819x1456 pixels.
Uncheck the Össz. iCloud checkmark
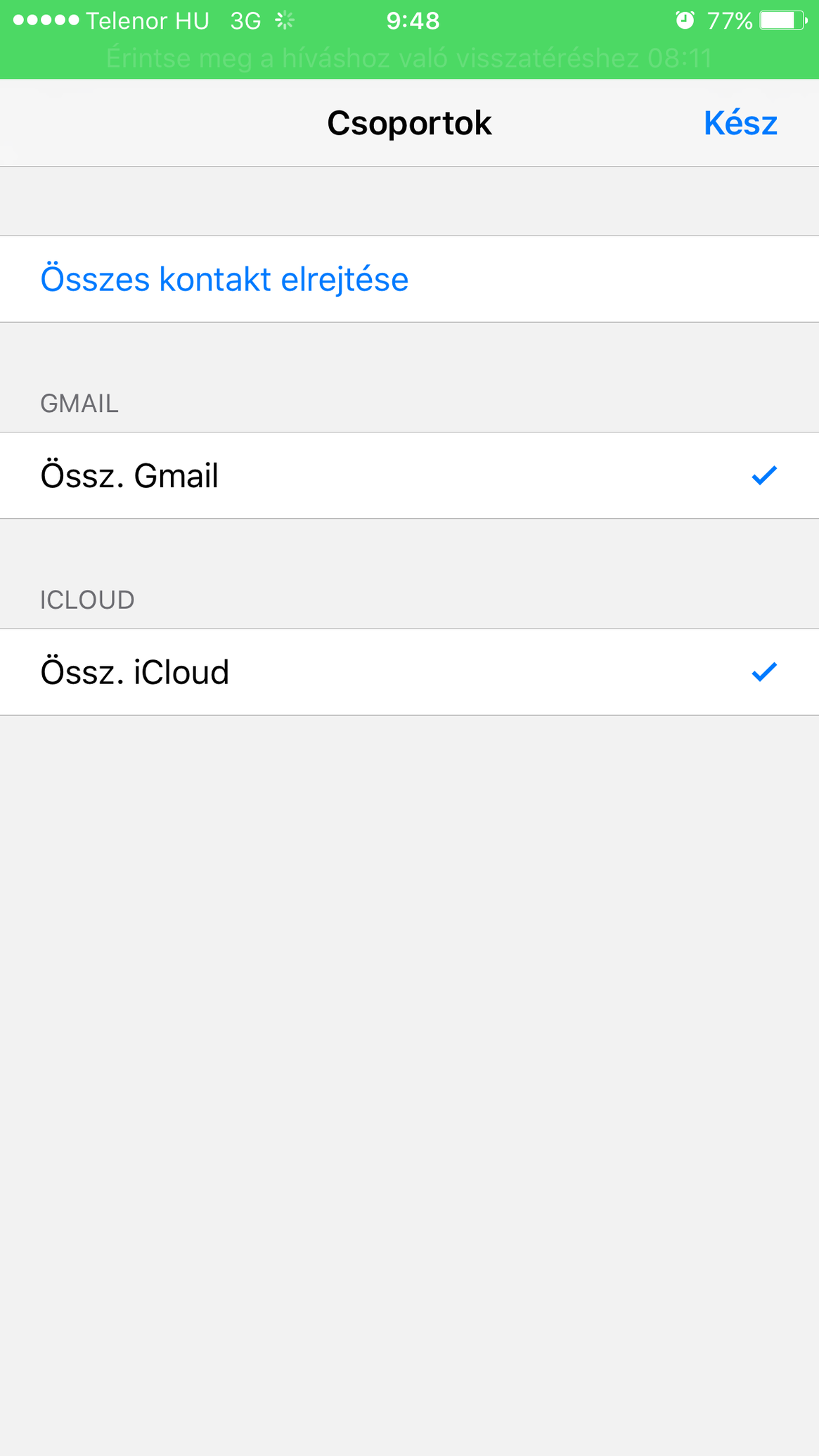point(763,672)
